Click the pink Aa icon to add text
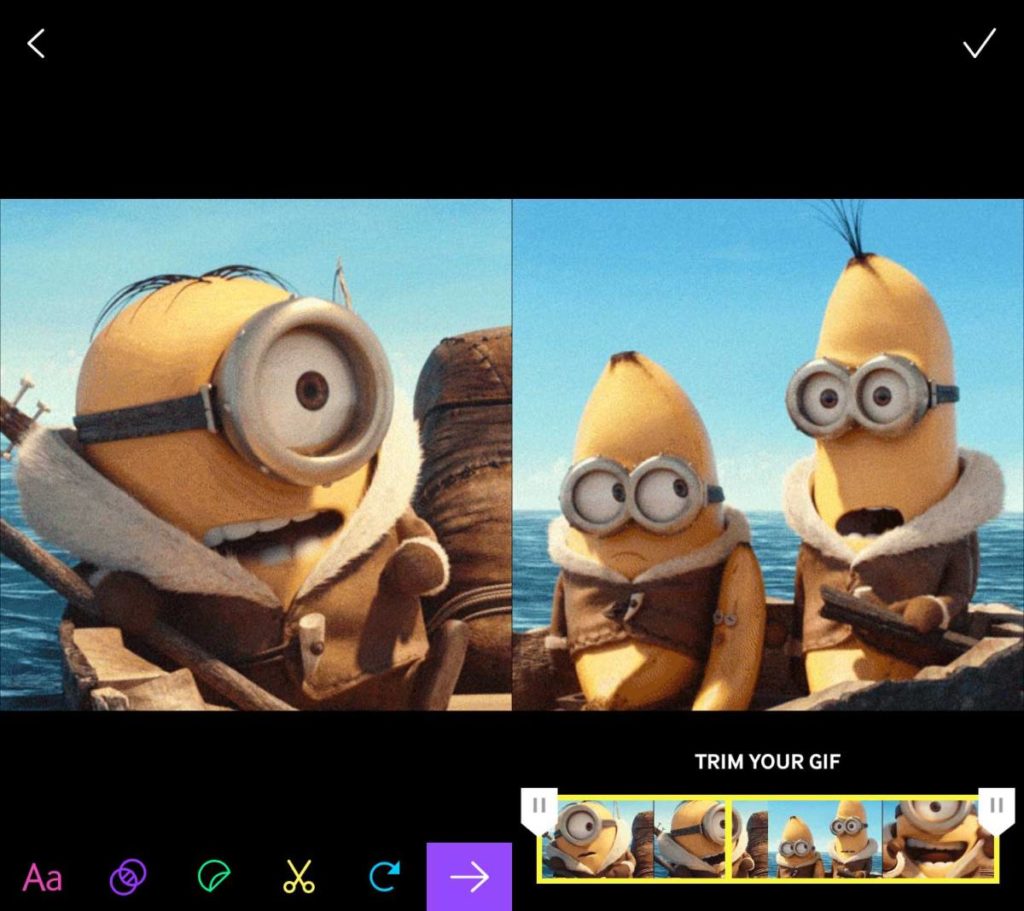The height and width of the screenshot is (911, 1024). click(x=42, y=876)
